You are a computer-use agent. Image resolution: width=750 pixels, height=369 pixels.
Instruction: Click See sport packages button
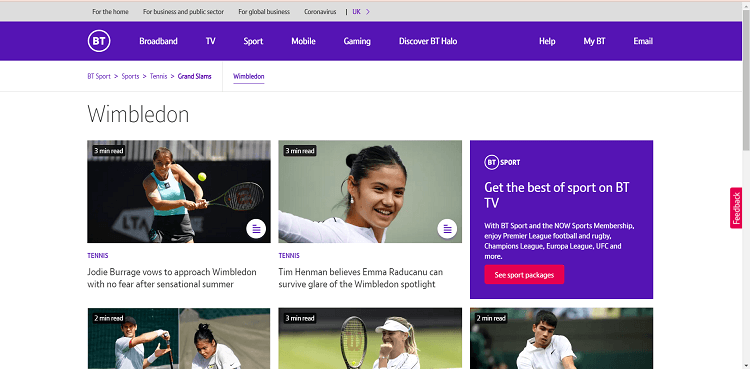[524, 275]
